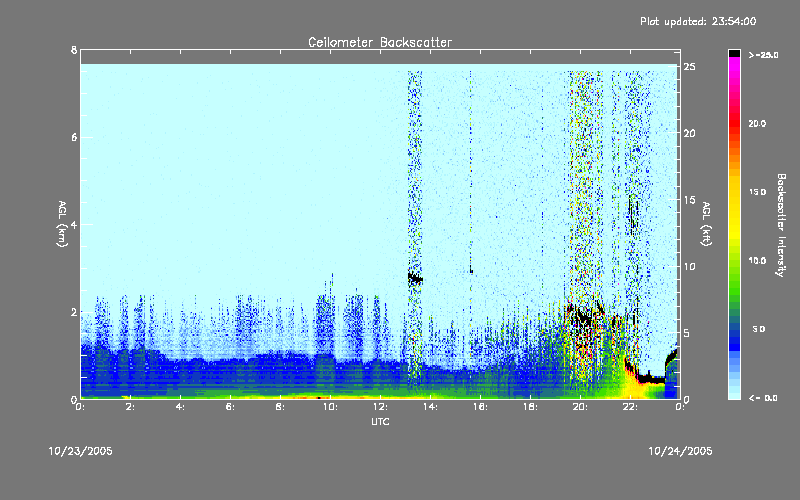Click the small black cloud mark before 16:00 UTC

(471, 270)
